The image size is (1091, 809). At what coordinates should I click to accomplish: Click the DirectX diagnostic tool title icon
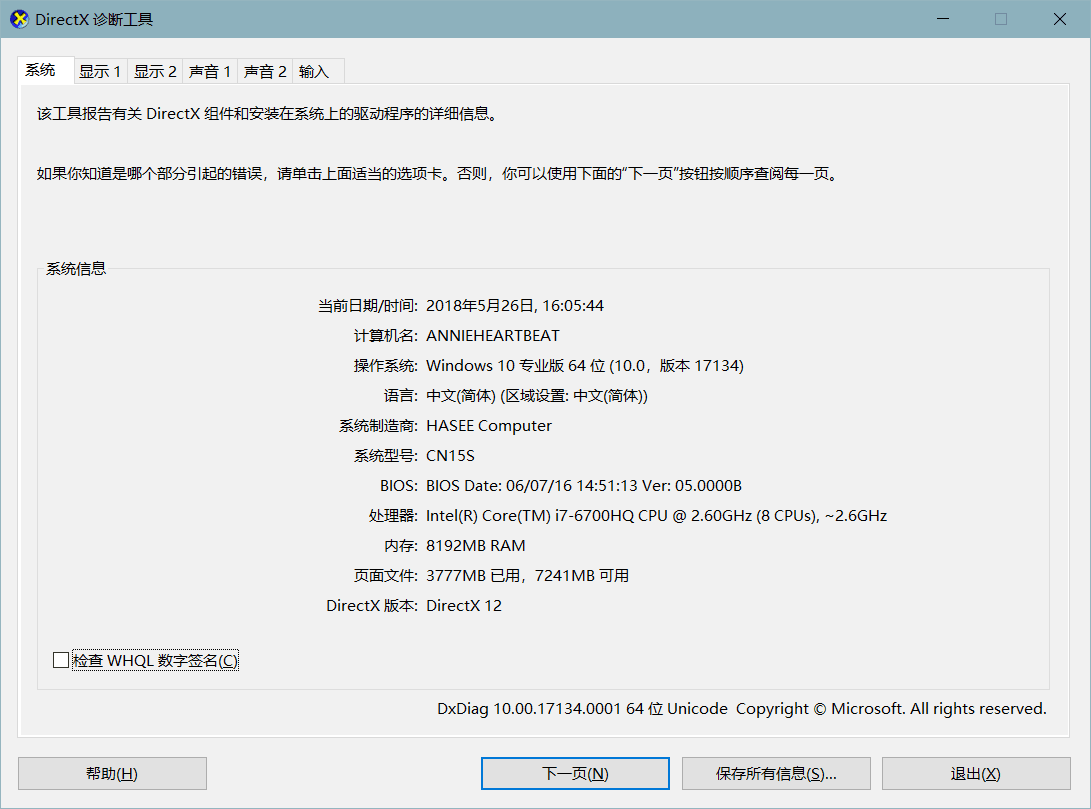pos(19,19)
